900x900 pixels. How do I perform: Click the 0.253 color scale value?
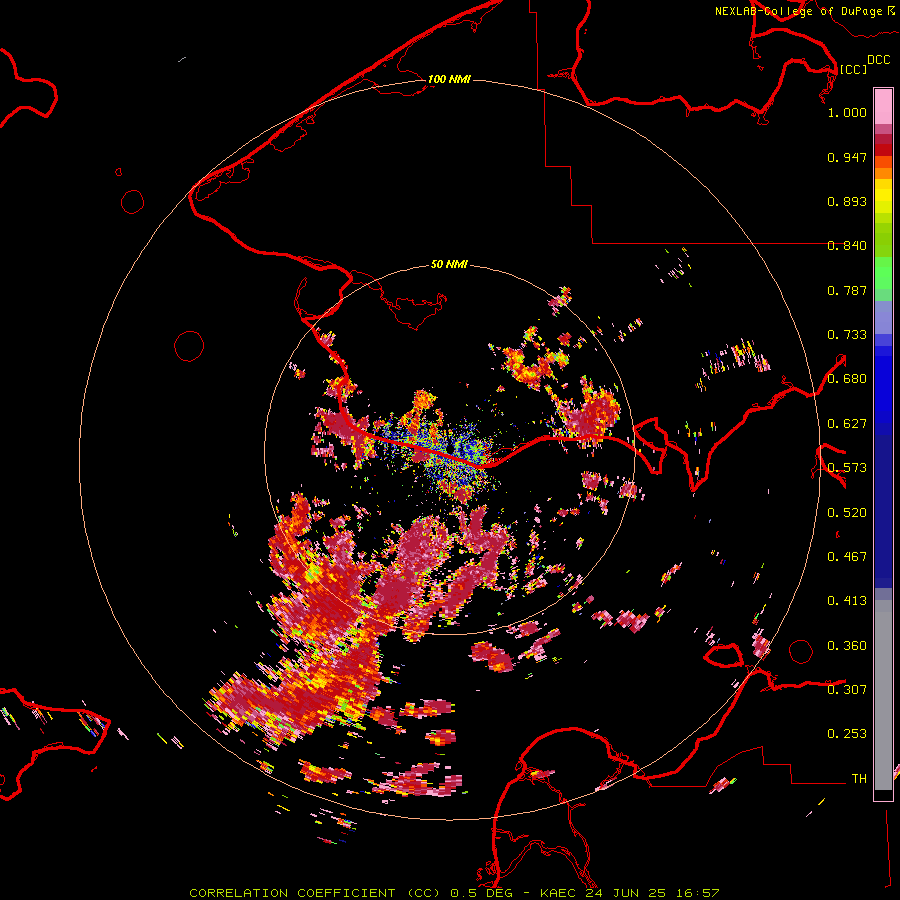pyautogui.click(x=847, y=734)
